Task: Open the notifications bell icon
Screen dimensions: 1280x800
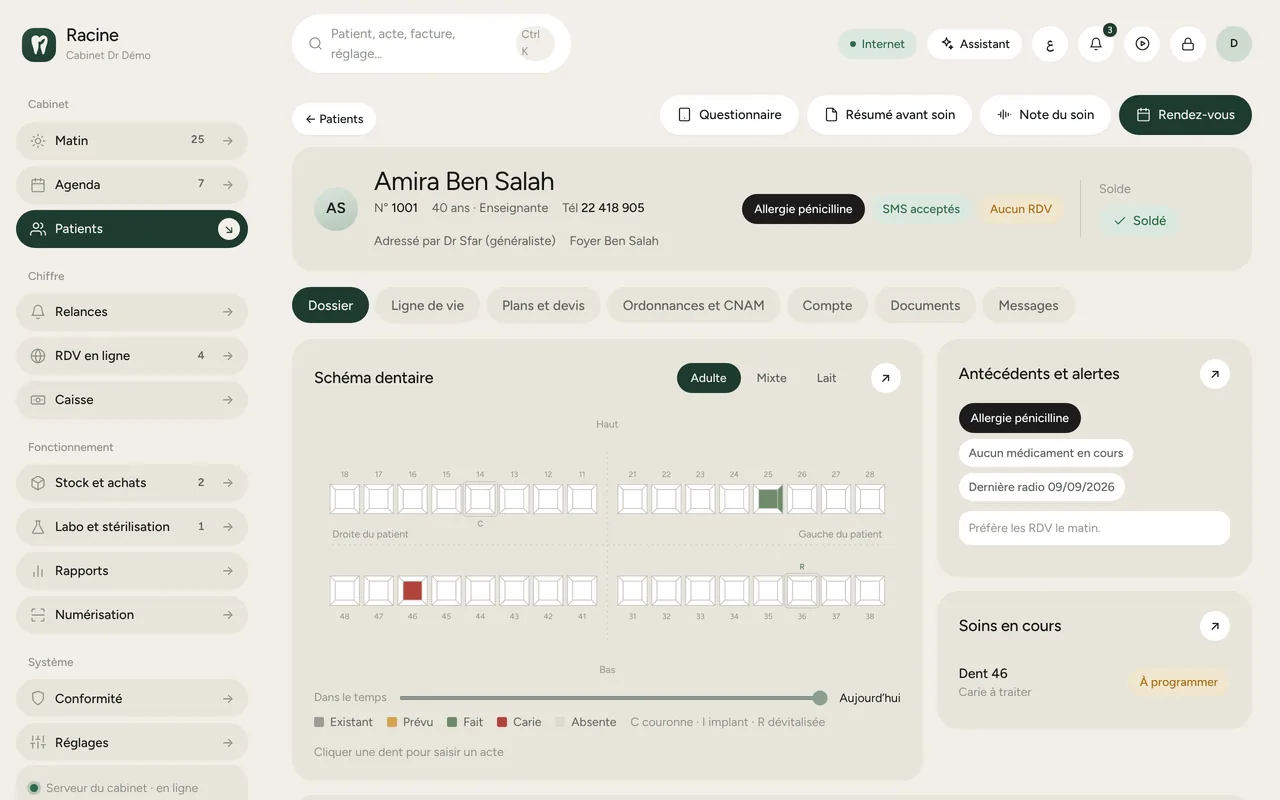Action: coord(1096,44)
